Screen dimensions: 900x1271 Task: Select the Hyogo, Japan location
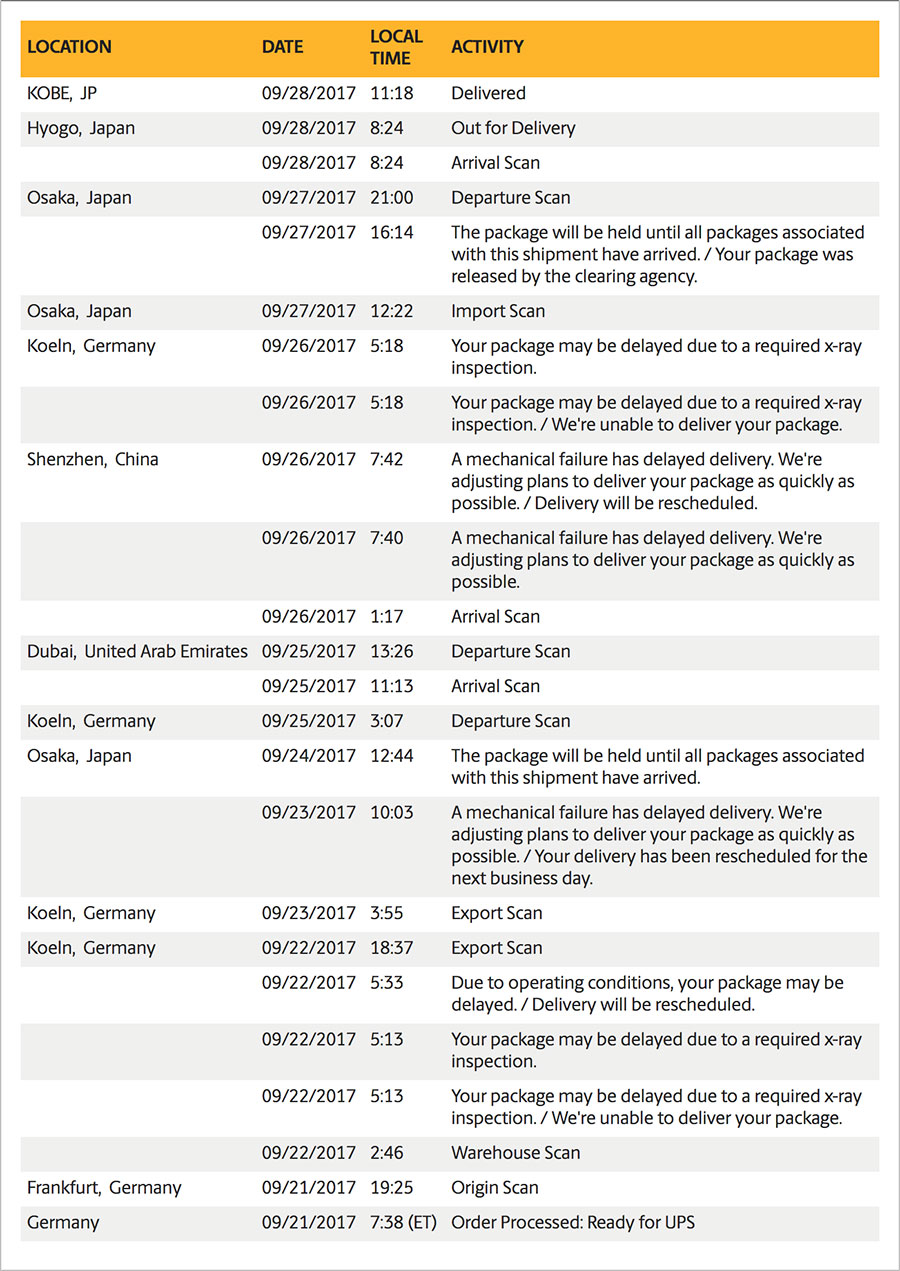81,128
